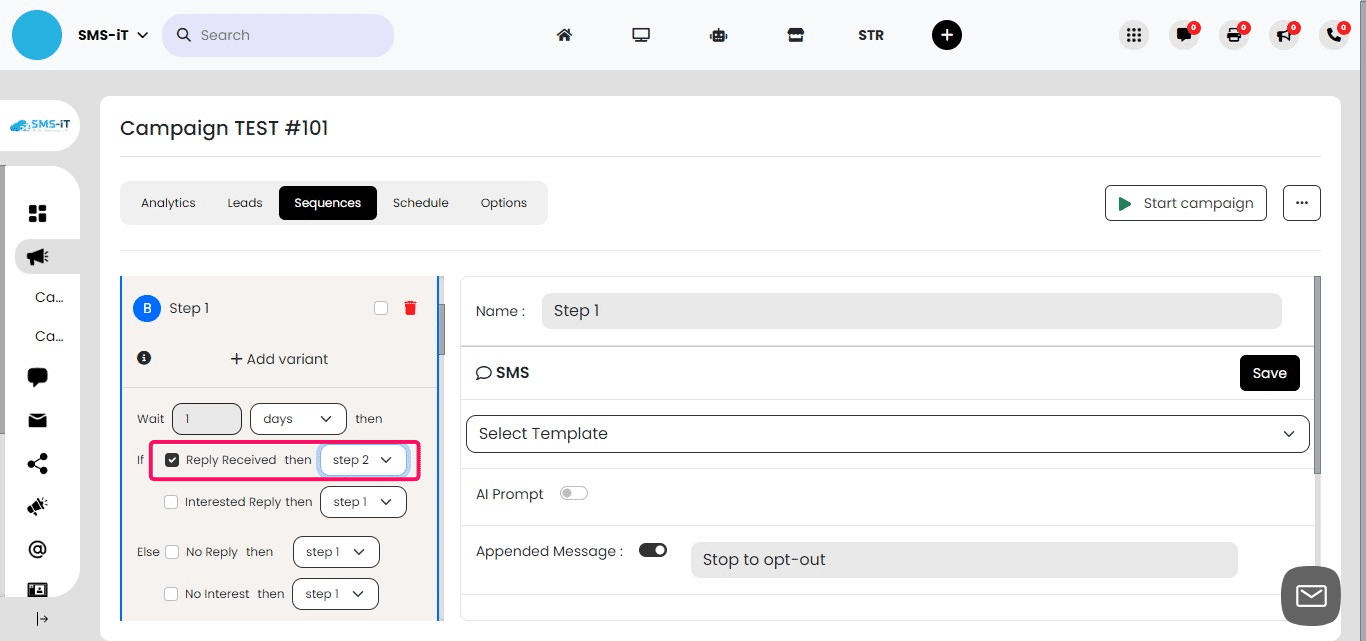Viewport: 1366px width, 641px height.
Task: Open the Dashboard grid icon in sidebar
Action: 38,212
